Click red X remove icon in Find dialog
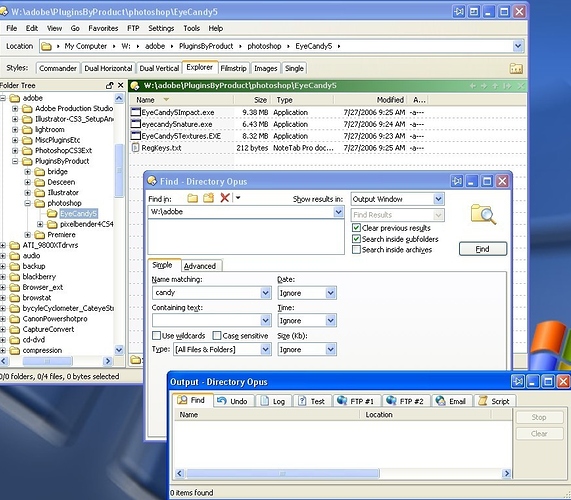The width and height of the screenshot is (571, 500). coord(225,198)
